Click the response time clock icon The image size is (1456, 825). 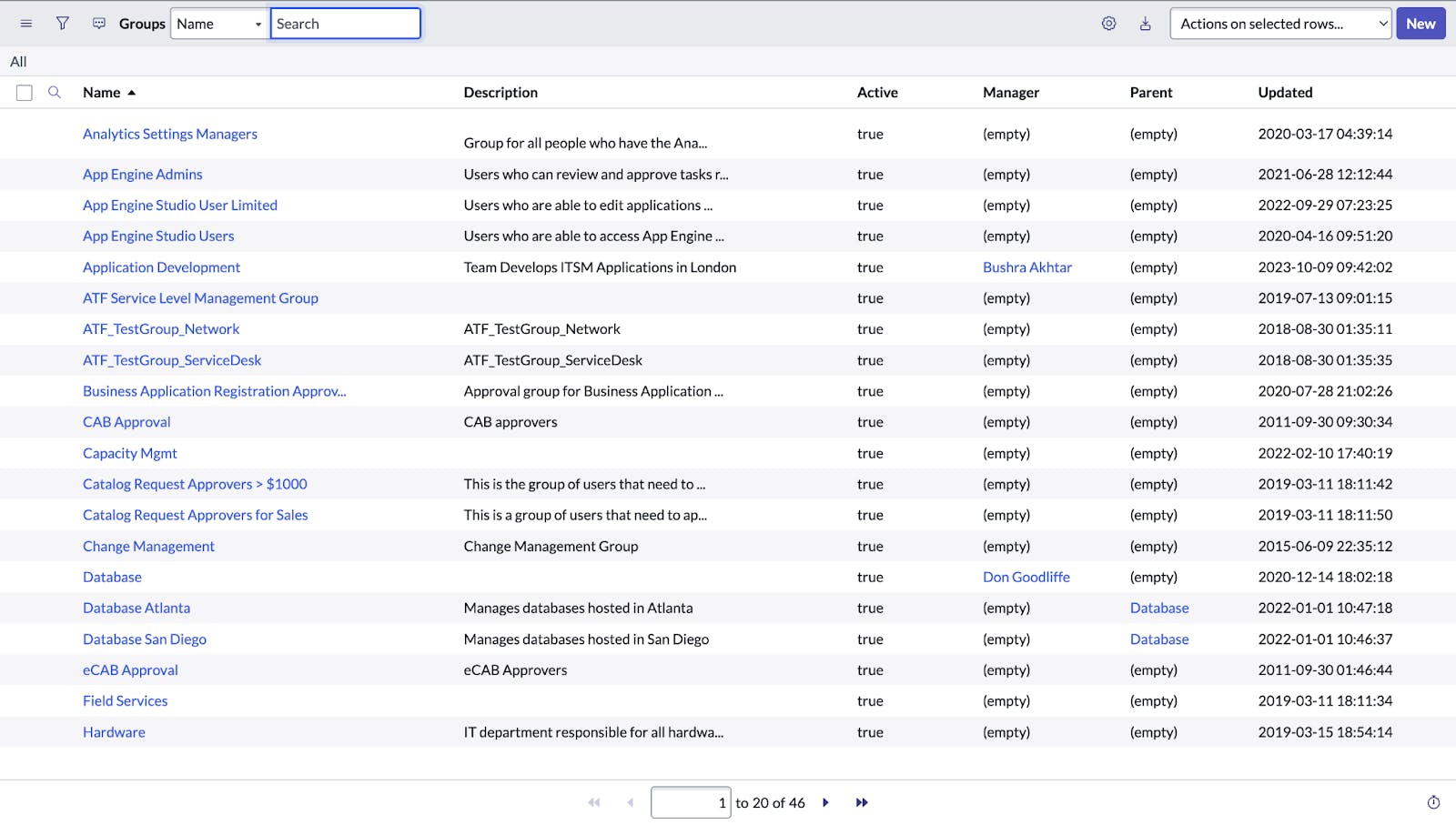click(x=1433, y=802)
